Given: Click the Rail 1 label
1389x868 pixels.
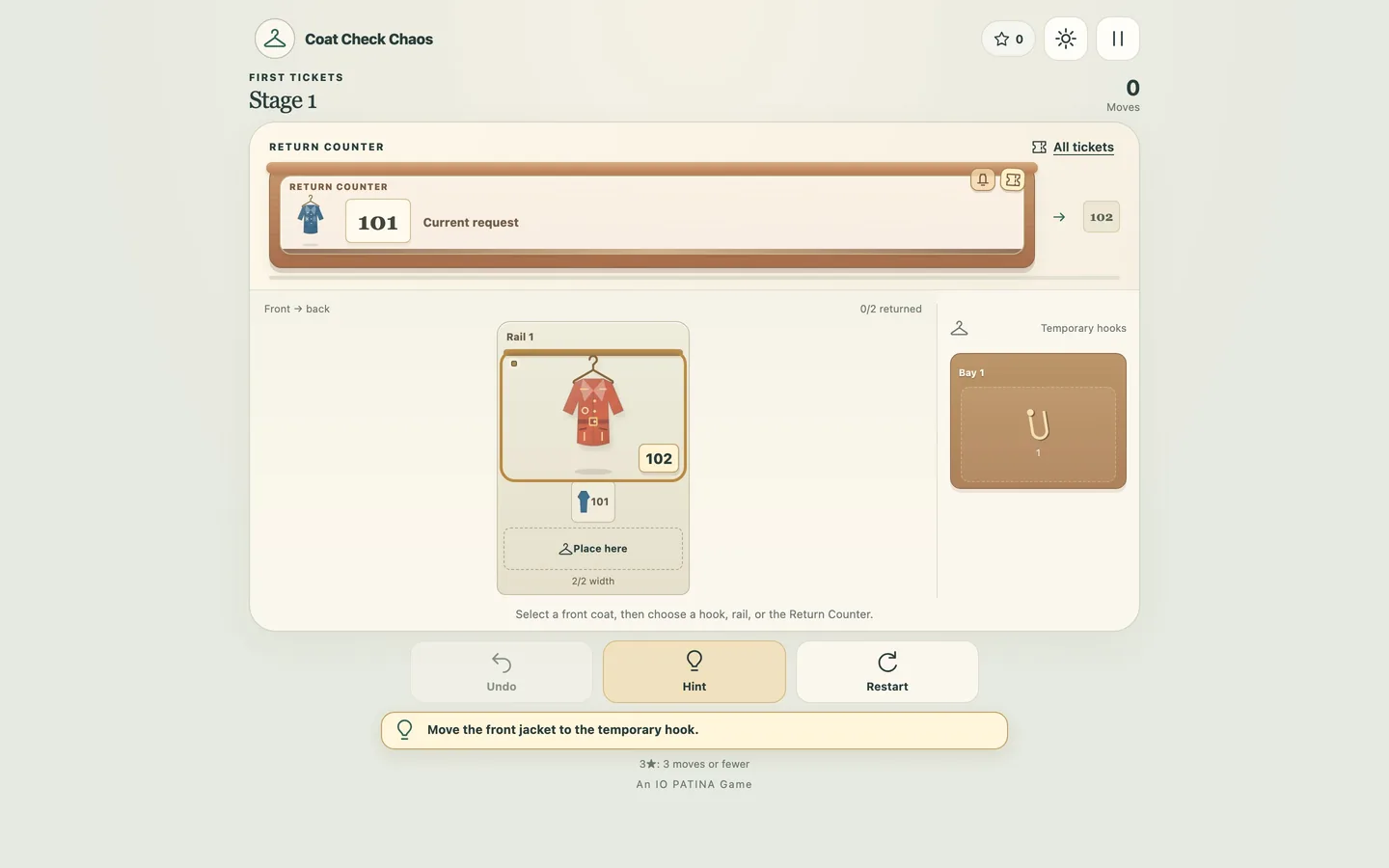Looking at the screenshot, I should click(520, 337).
